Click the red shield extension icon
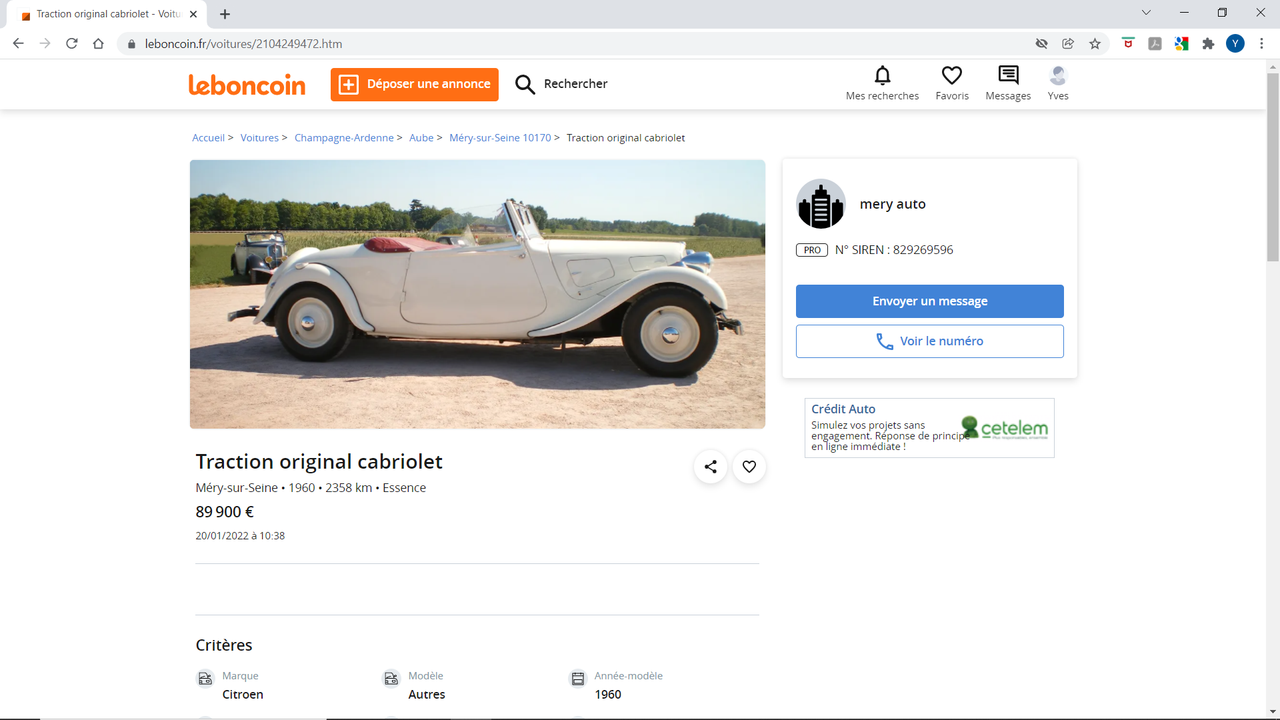 (x=1128, y=44)
